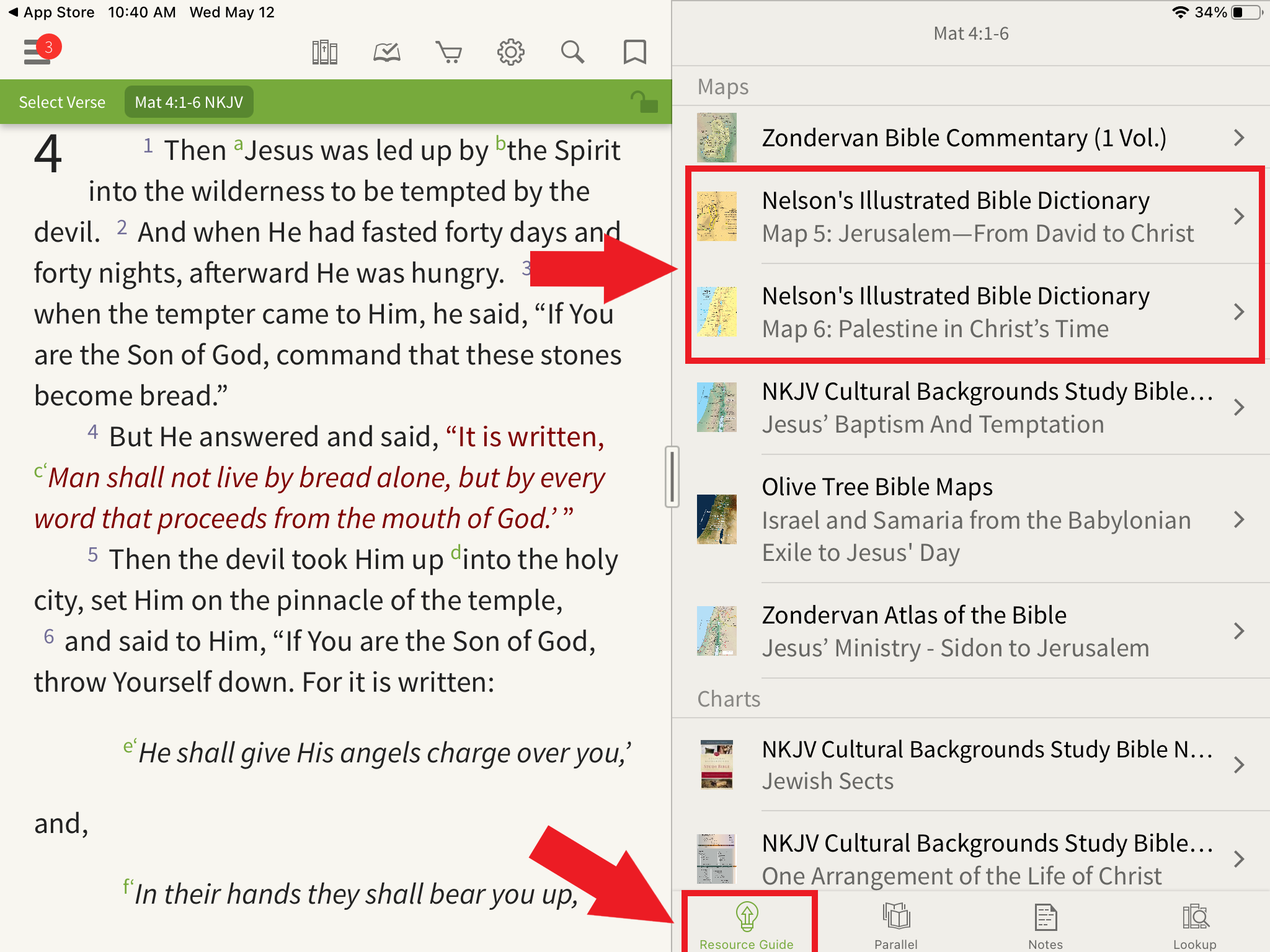The width and height of the screenshot is (1270, 952).
Task: Tap the Mat 4:1-6 panel header
Action: point(971,33)
